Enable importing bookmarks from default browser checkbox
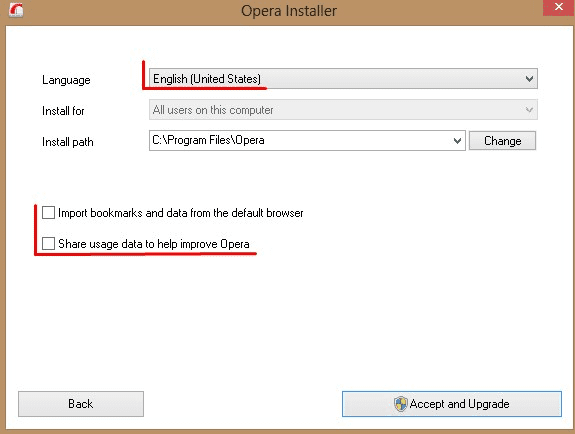575x434 pixels. (x=48, y=212)
